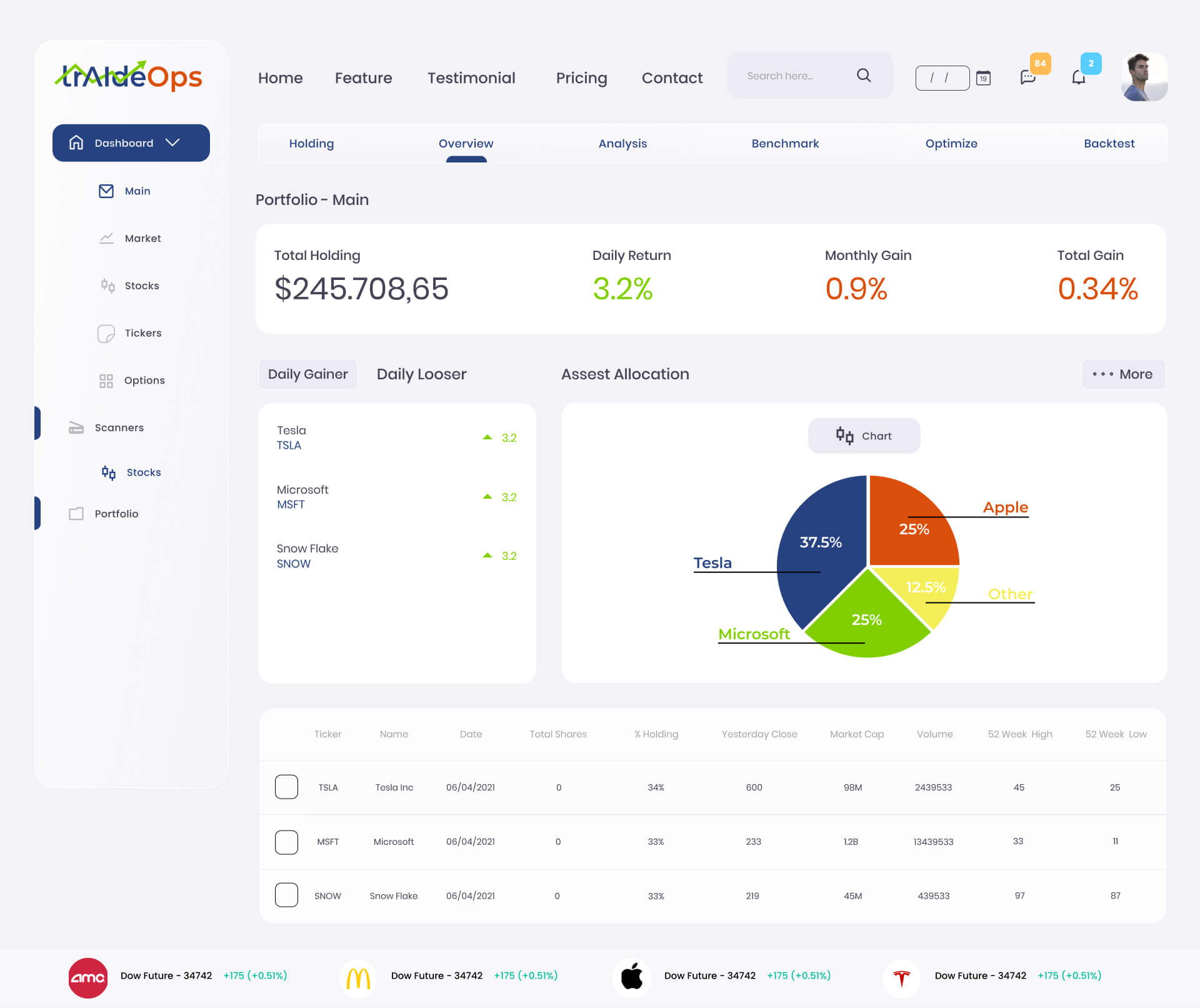Click the Total Holding $245.708,65 value
This screenshot has width=1200, height=1008.
361,289
